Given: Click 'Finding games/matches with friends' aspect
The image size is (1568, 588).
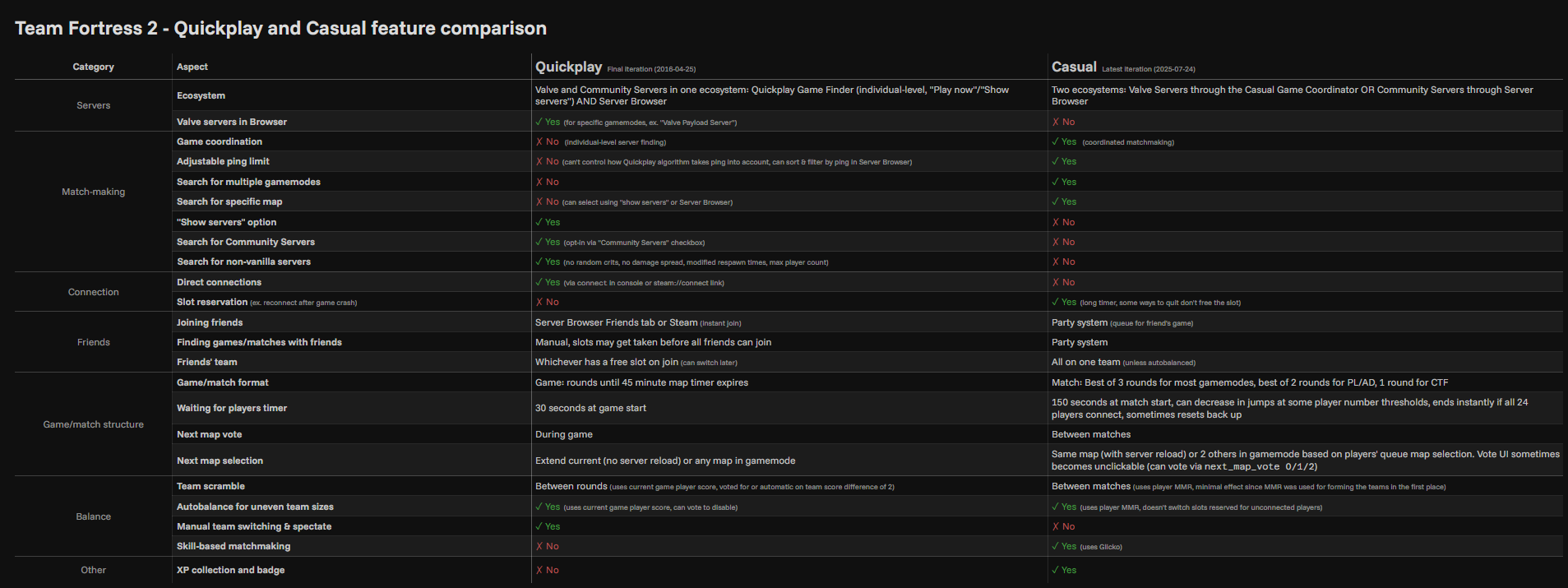Looking at the screenshot, I should coord(259,342).
